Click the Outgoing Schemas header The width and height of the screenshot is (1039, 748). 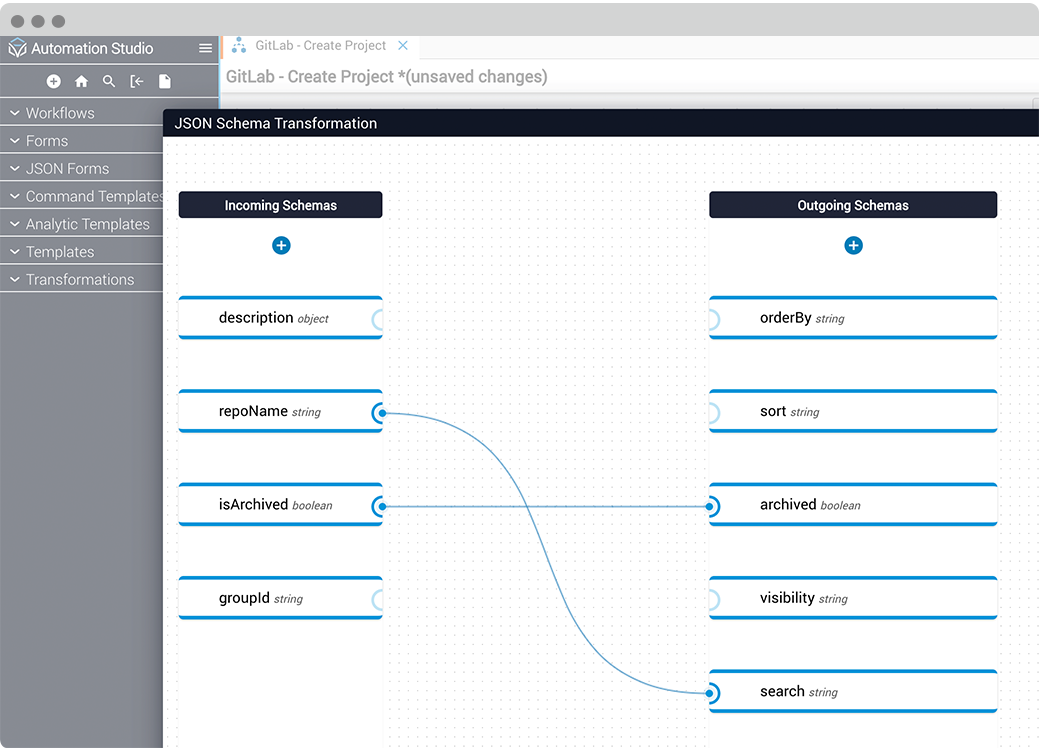(x=853, y=205)
